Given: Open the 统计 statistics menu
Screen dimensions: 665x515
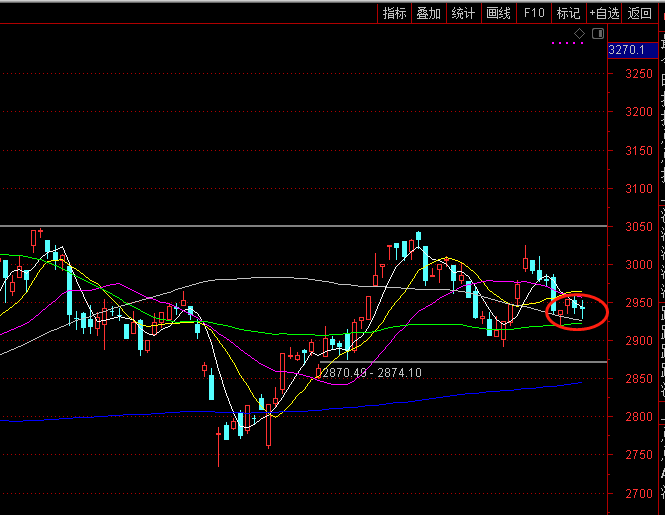Looking at the screenshot, I should point(464,13).
